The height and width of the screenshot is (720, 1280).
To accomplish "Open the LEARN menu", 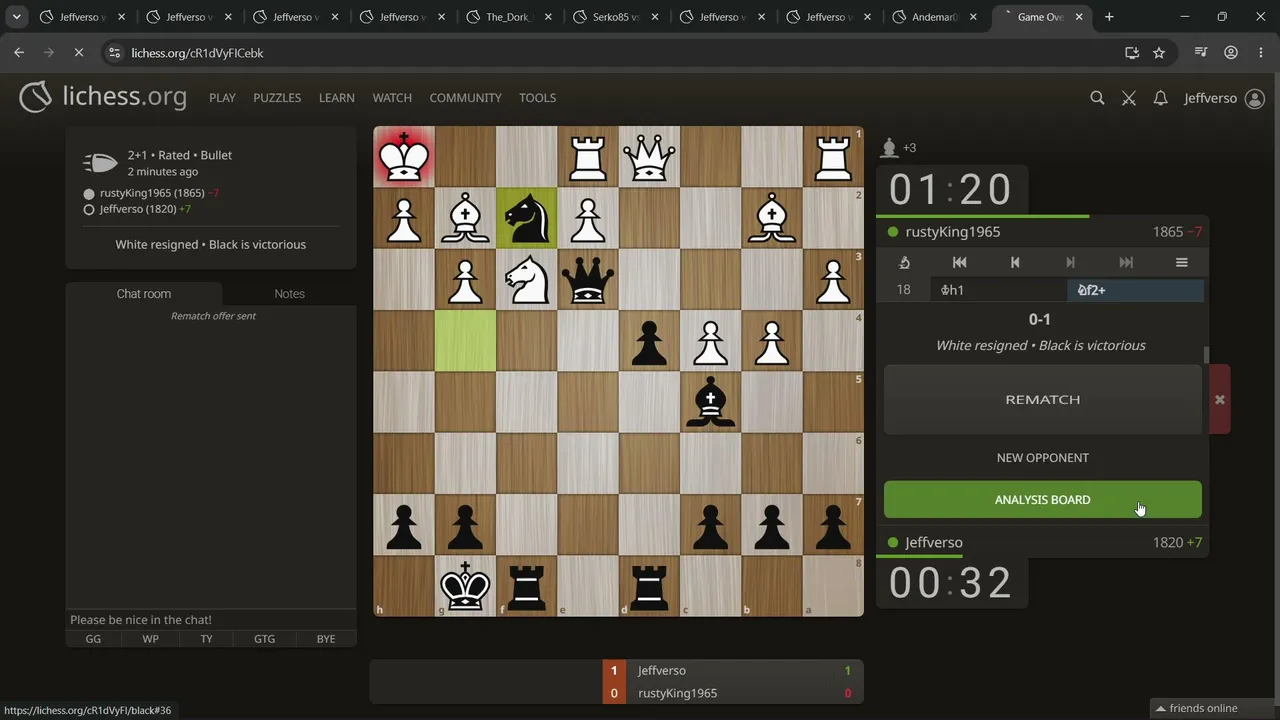I will [x=337, y=98].
